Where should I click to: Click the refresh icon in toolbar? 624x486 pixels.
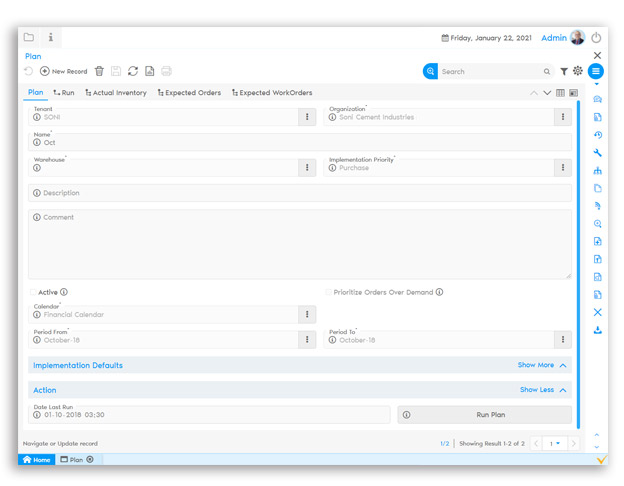click(x=133, y=71)
